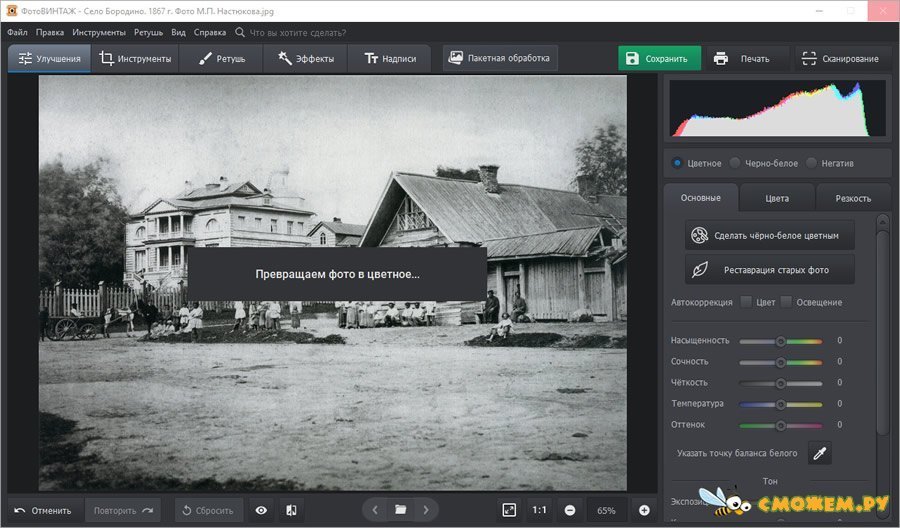
Task: Open the folder icon in bottom bar
Action: click(x=400, y=510)
